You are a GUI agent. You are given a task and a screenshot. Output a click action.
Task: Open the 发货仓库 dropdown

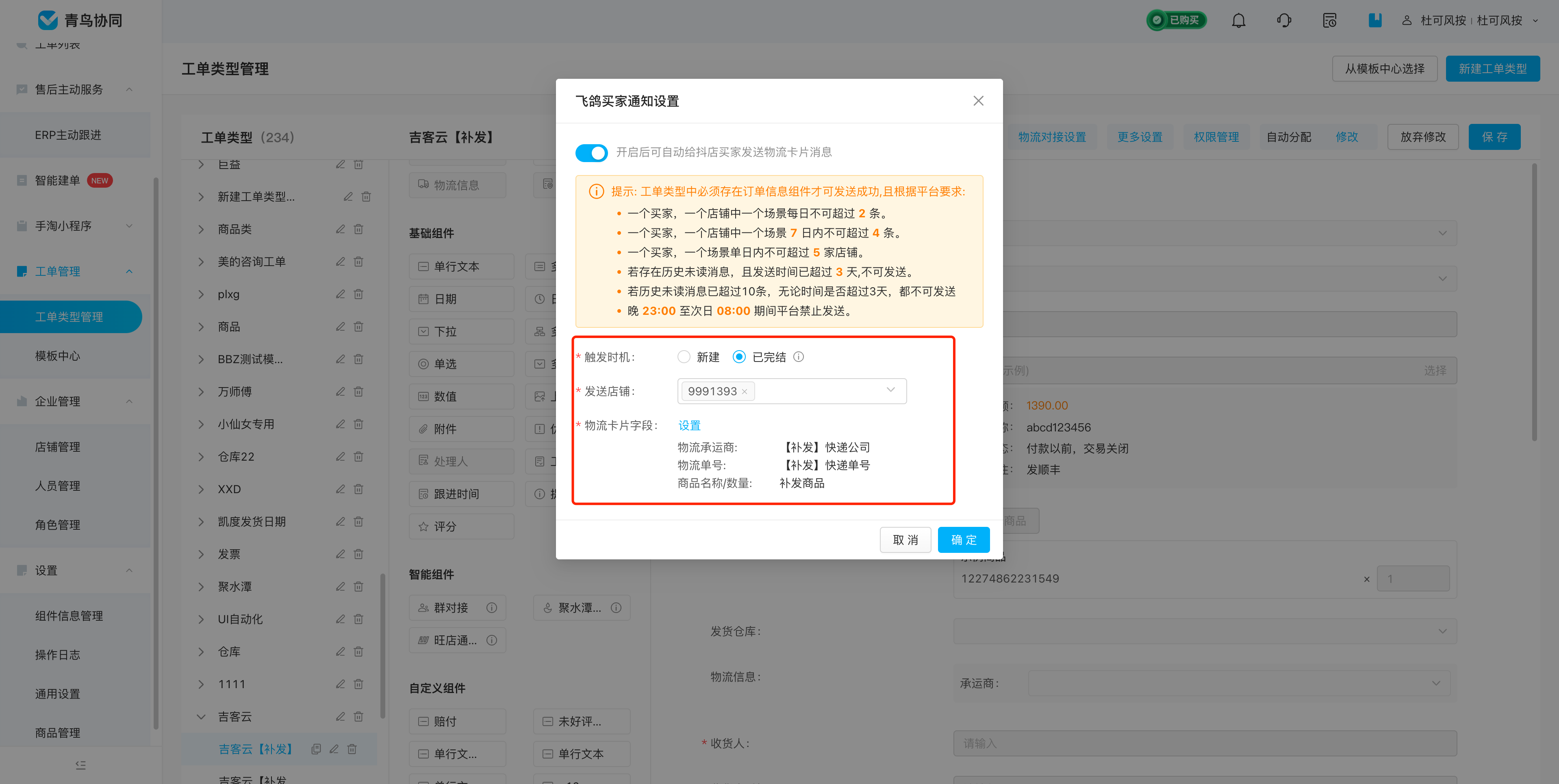click(x=1204, y=631)
